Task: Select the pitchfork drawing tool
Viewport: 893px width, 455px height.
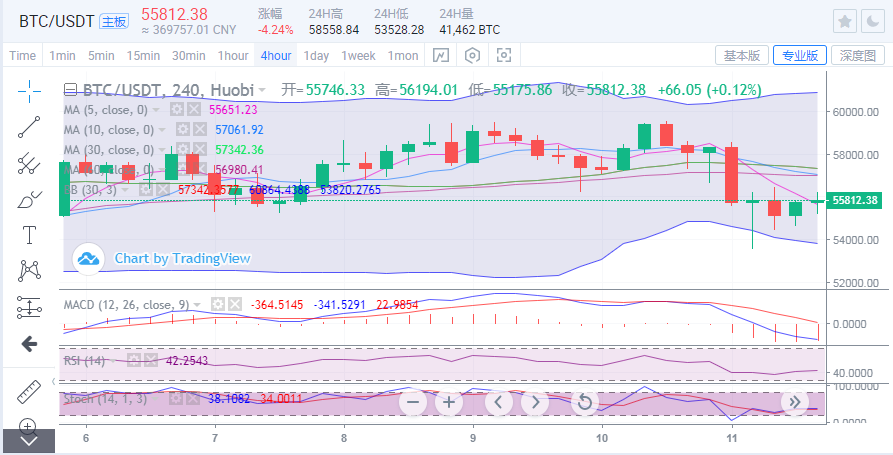Action: pyautogui.click(x=28, y=163)
